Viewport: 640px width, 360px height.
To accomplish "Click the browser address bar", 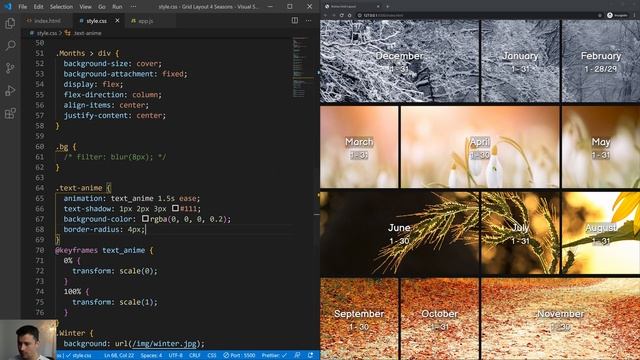I will pos(478,15).
